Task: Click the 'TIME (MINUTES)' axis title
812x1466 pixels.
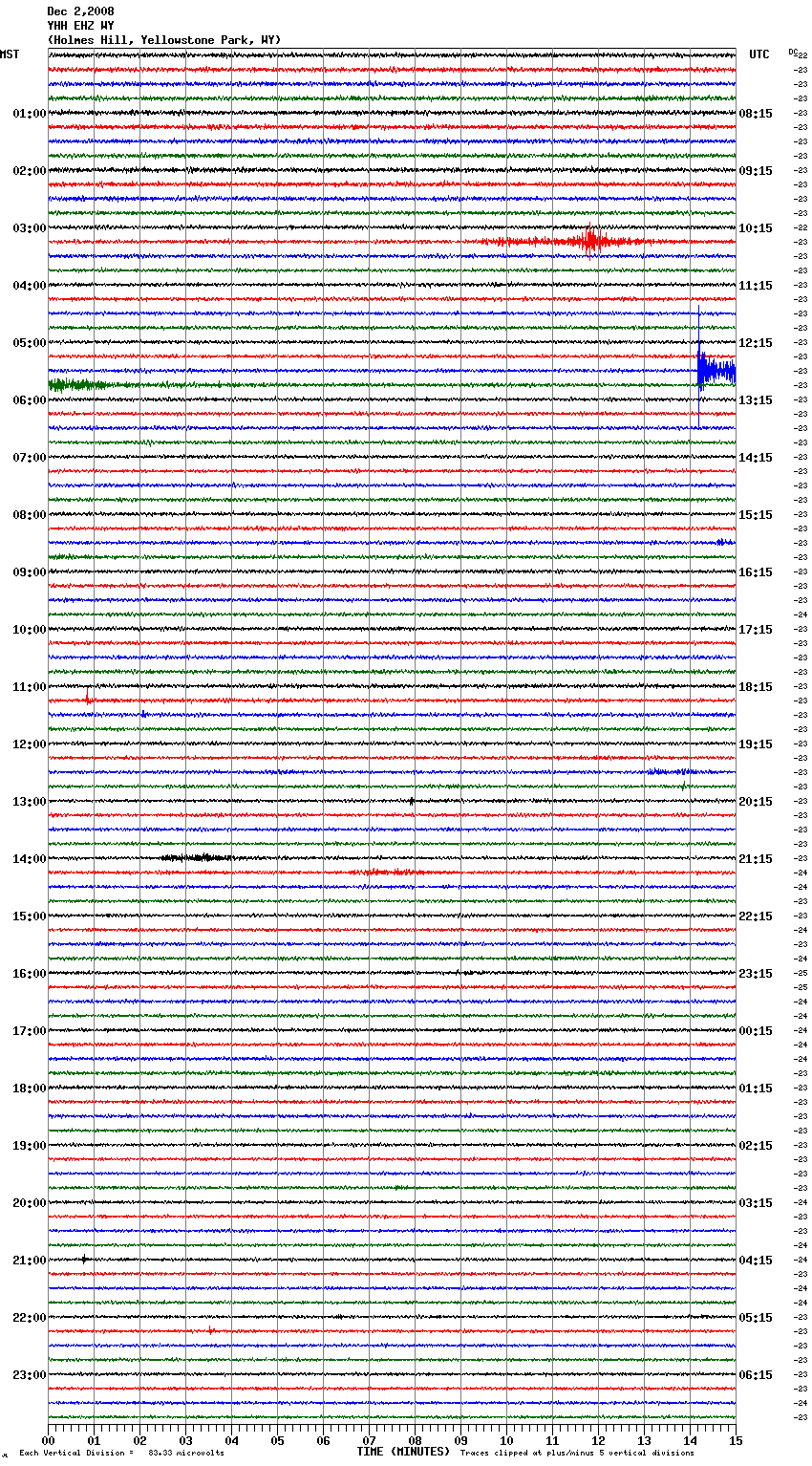Action: pyautogui.click(x=403, y=1452)
